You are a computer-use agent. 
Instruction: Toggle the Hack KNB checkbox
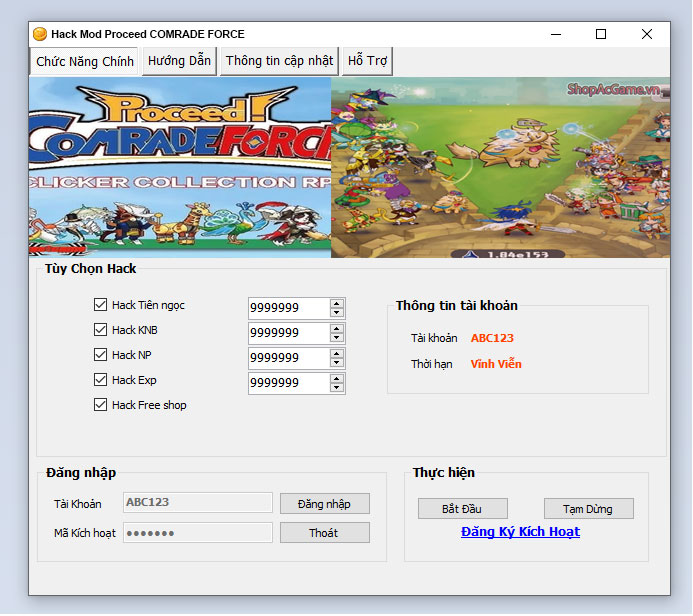(100, 330)
